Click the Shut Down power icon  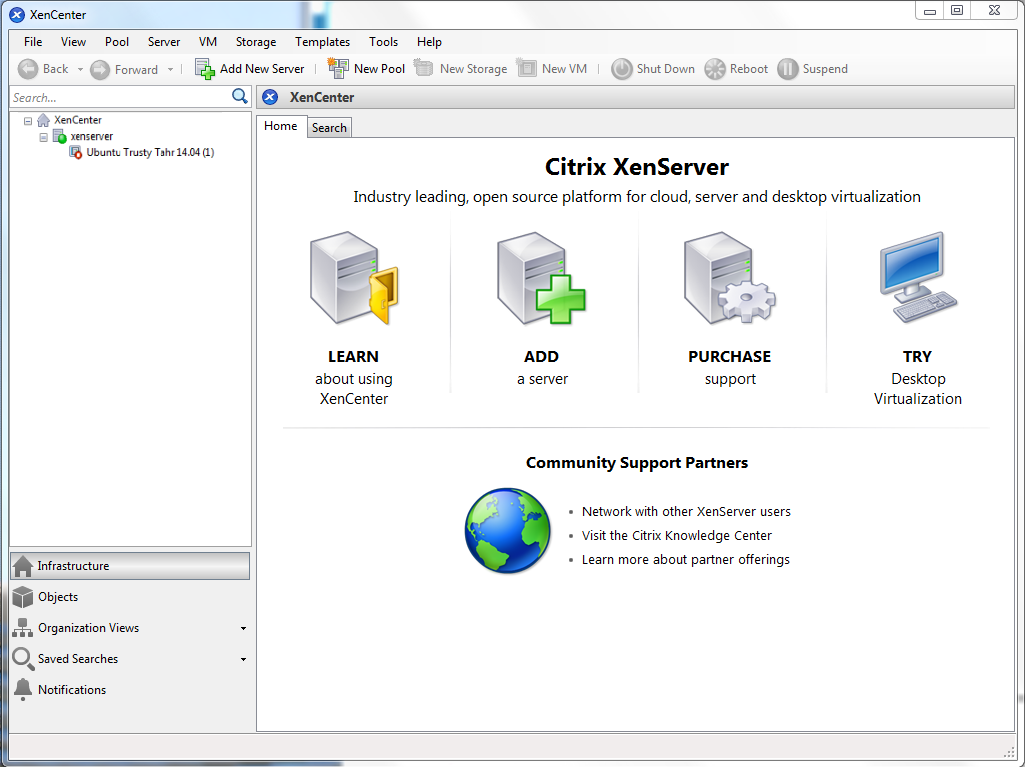pyautogui.click(x=622, y=69)
